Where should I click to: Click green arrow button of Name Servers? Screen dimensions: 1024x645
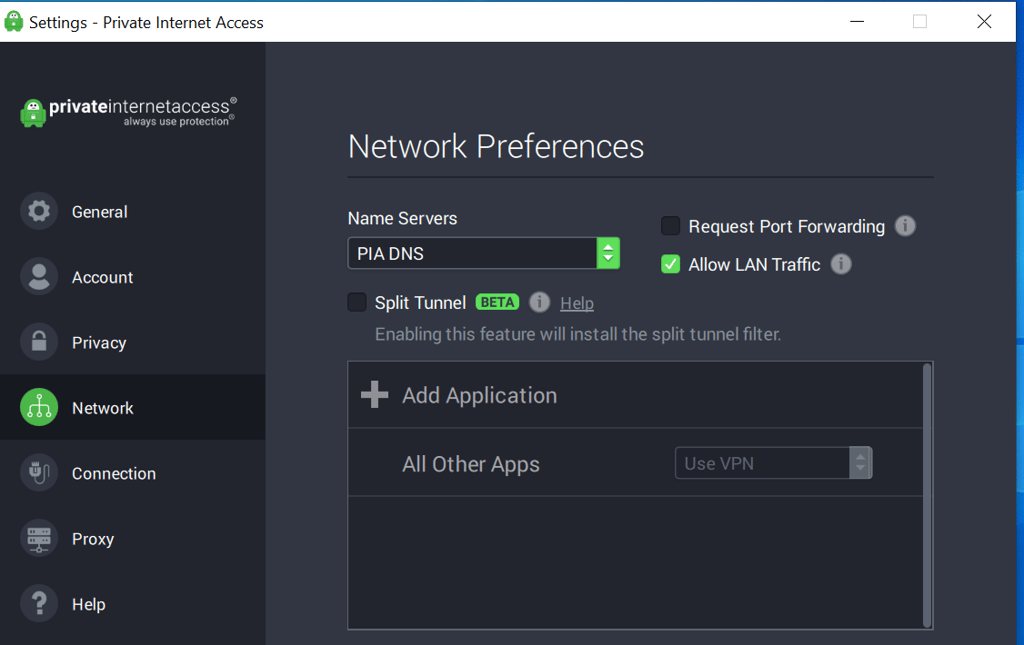coord(608,253)
